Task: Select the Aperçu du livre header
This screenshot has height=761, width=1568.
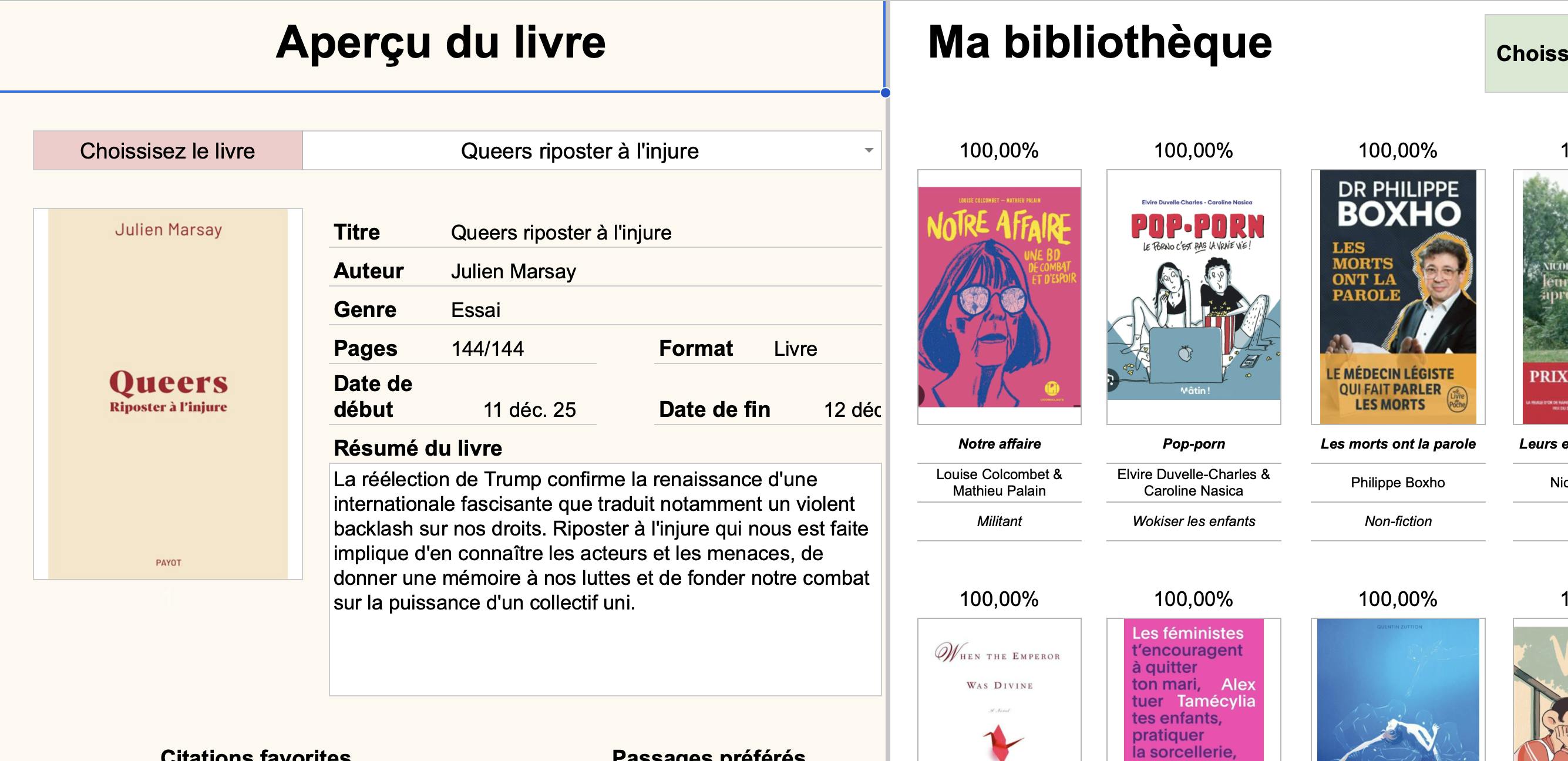Action: [x=440, y=43]
